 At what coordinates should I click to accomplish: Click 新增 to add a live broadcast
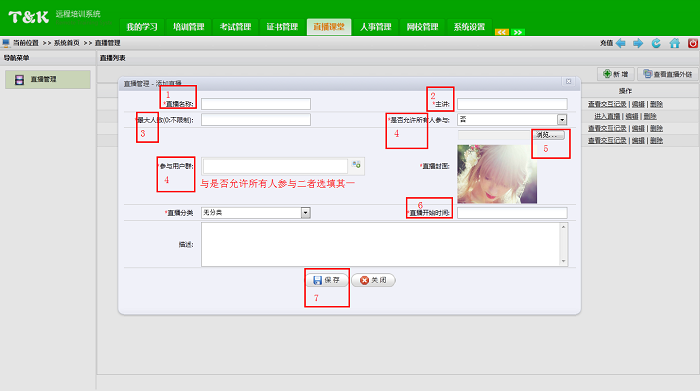(616, 74)
